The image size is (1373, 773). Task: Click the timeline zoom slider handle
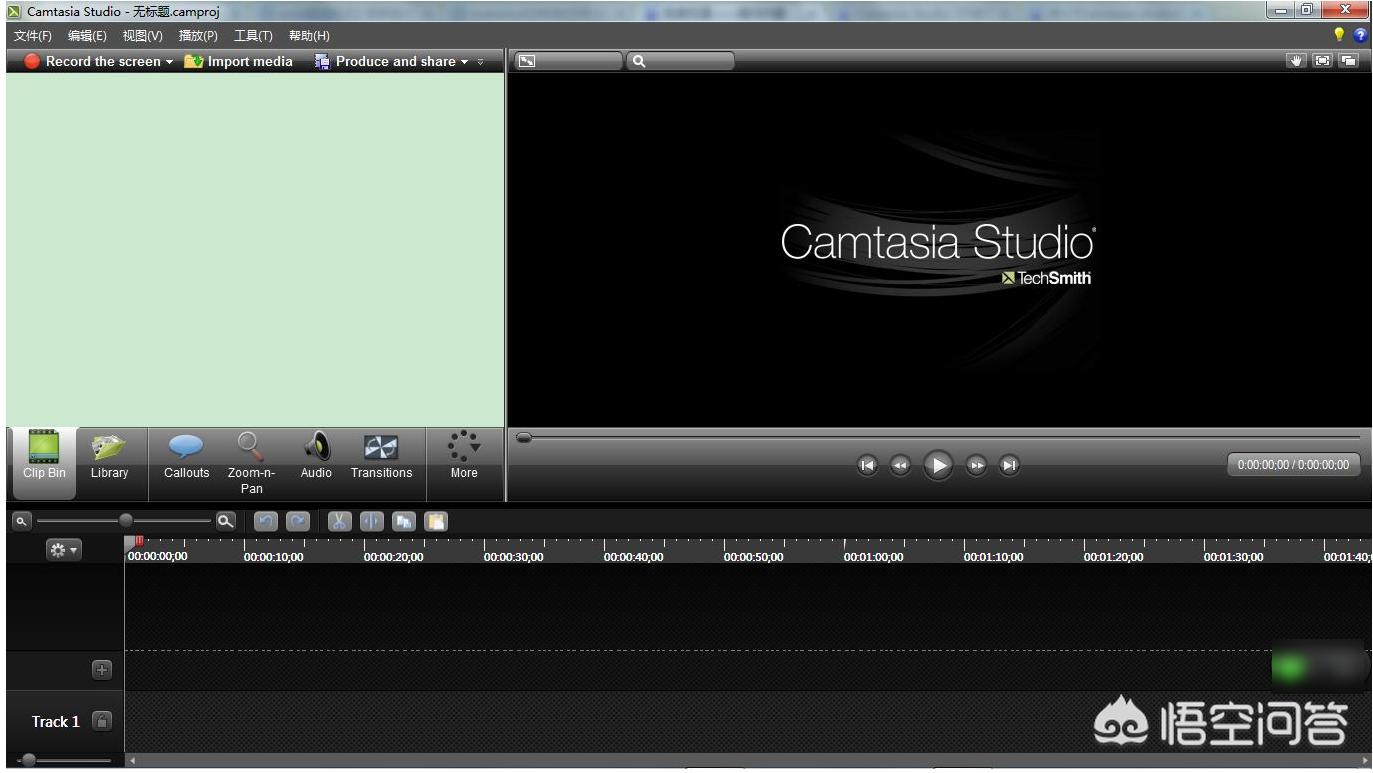[x=126, y=520]
